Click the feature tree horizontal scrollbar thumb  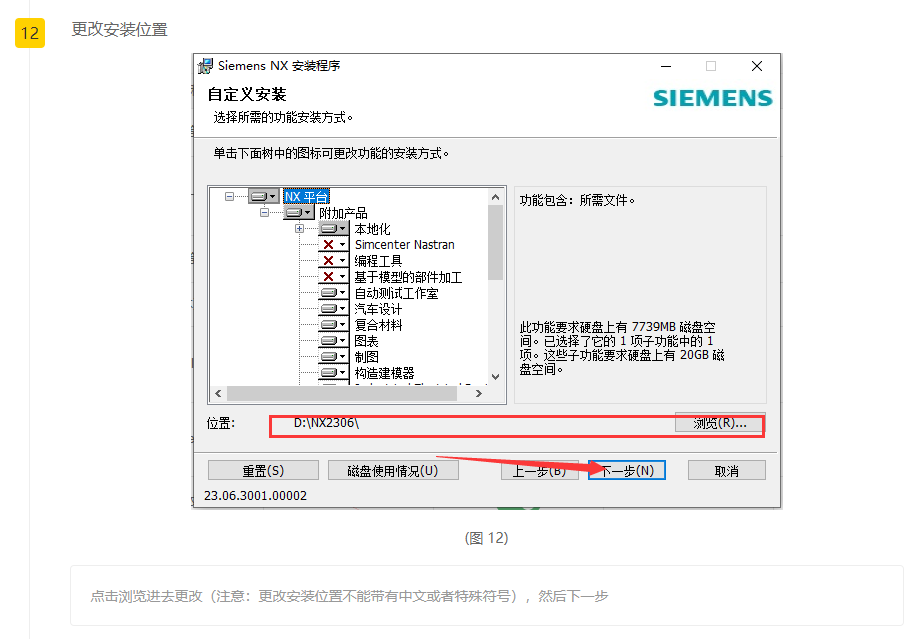(x=342, y=394)
